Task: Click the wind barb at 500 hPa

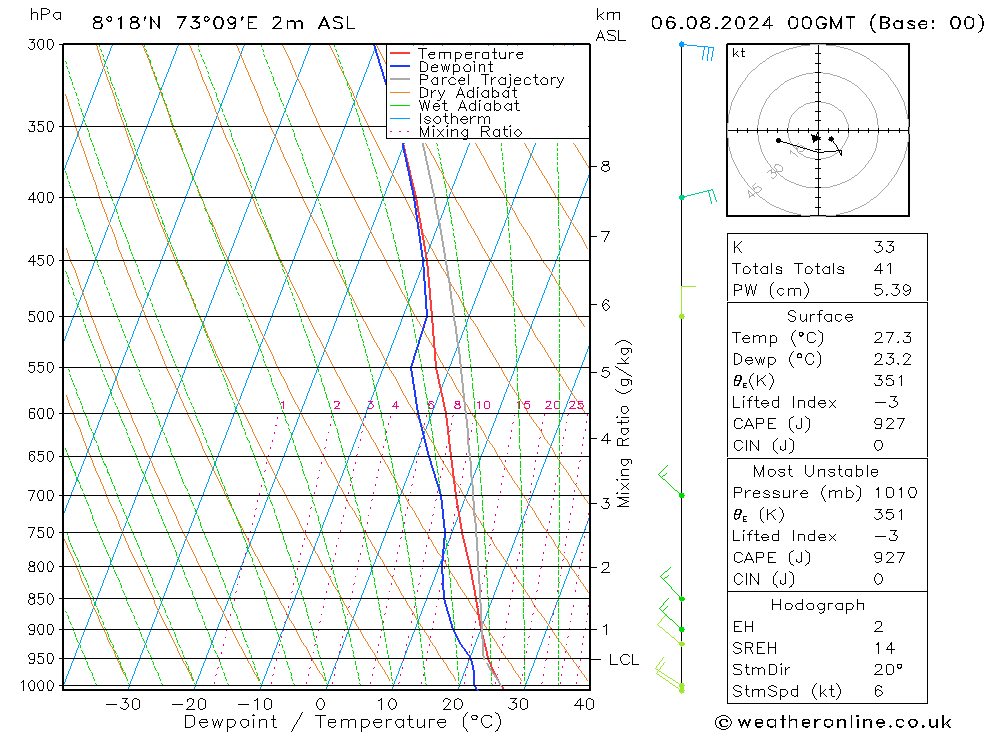Action: [688, 301]
